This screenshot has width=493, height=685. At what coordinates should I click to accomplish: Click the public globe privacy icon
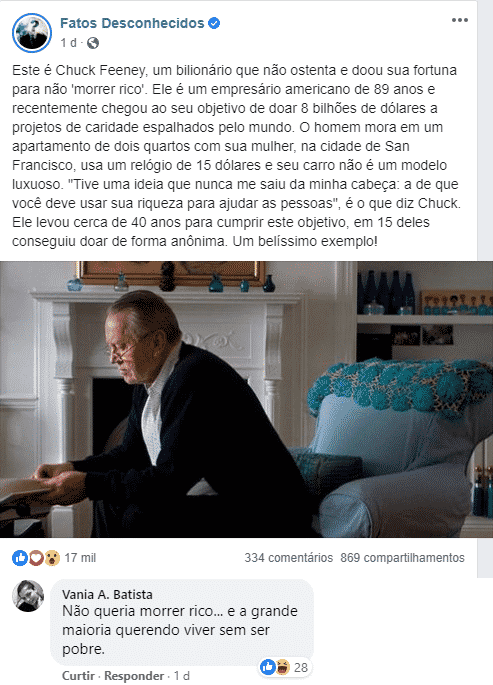point(93,43)
